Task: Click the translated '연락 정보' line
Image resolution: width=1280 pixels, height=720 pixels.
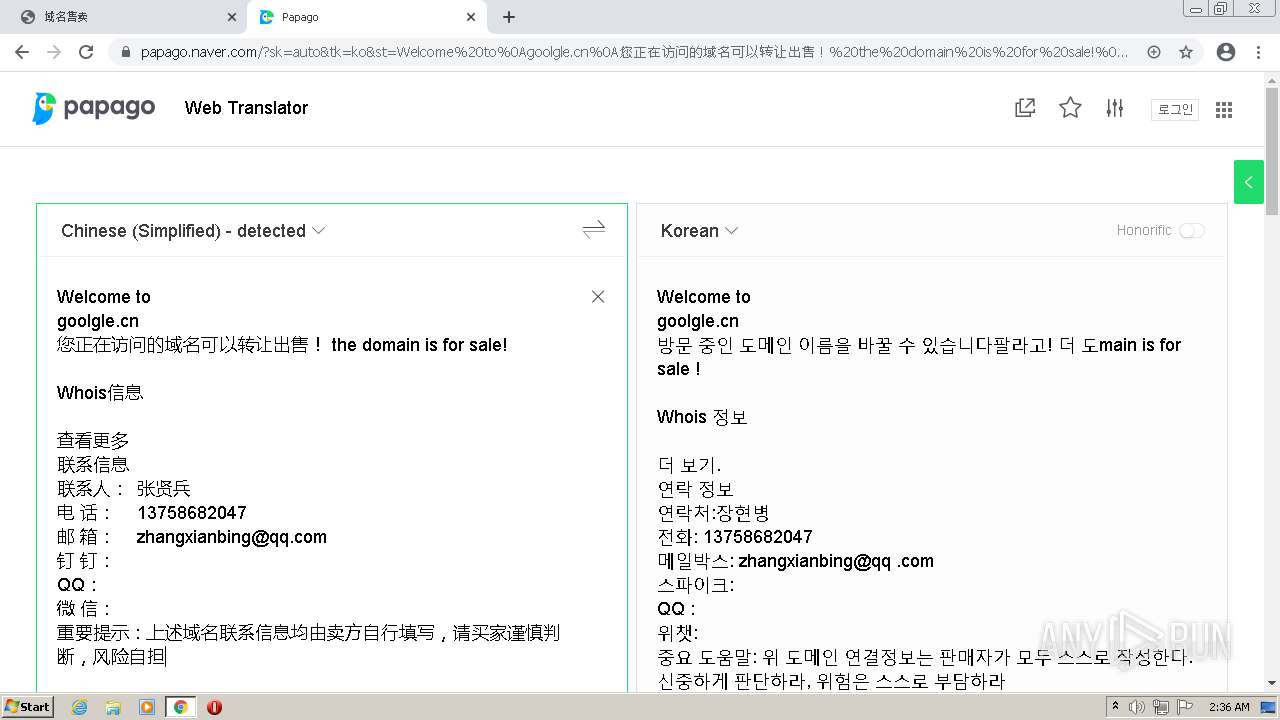Action: coord(695,489)
